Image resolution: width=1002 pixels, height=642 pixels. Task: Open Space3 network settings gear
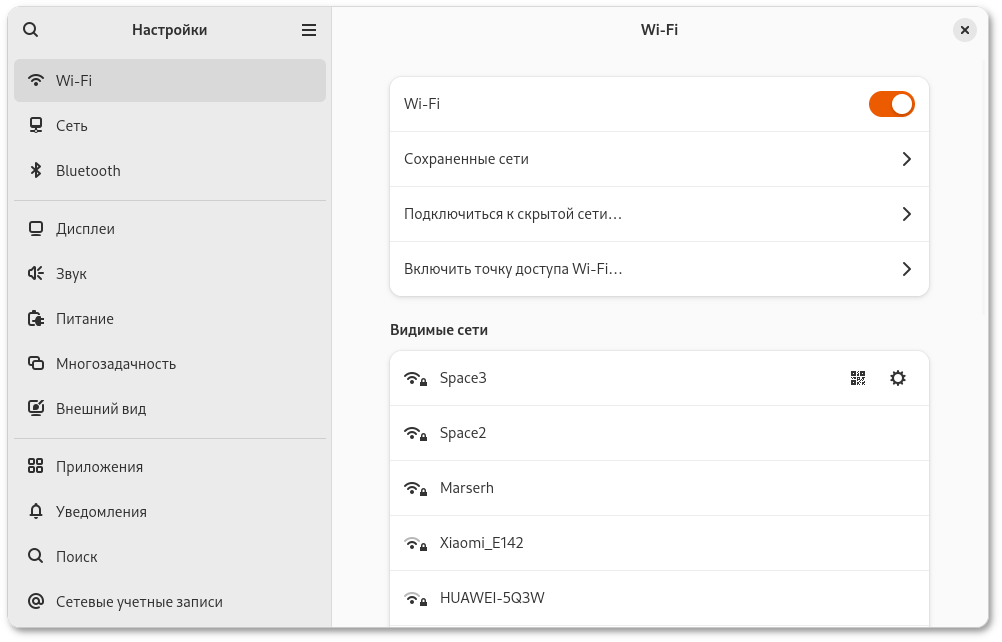pyautogui.click(x=898, y=378)
